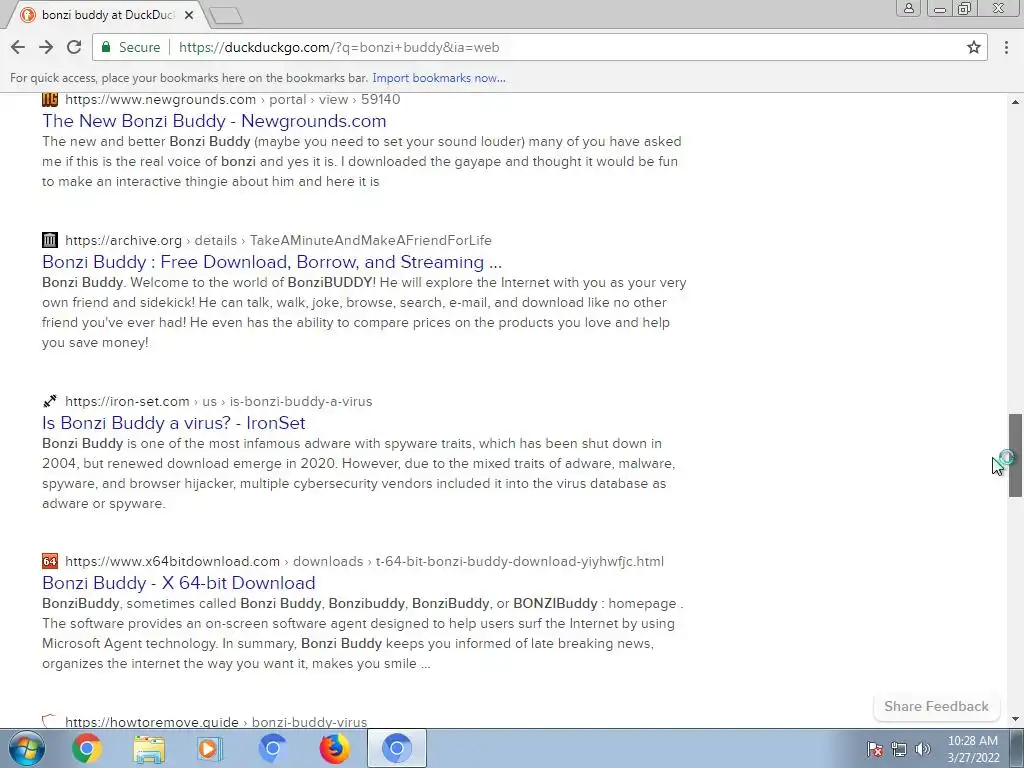Click the howtoremove.guide URL
This screenshot has width=1024, height=768.
(216, 722)
